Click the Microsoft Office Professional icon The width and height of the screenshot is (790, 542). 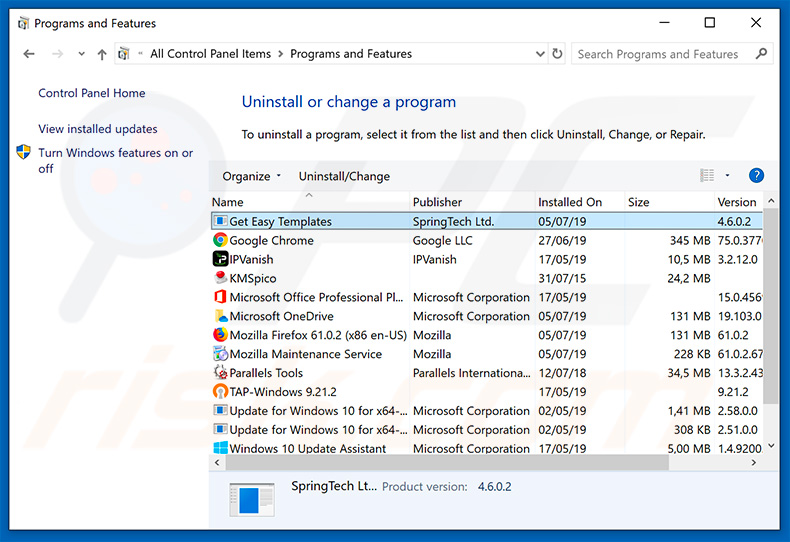coord(220,297)
